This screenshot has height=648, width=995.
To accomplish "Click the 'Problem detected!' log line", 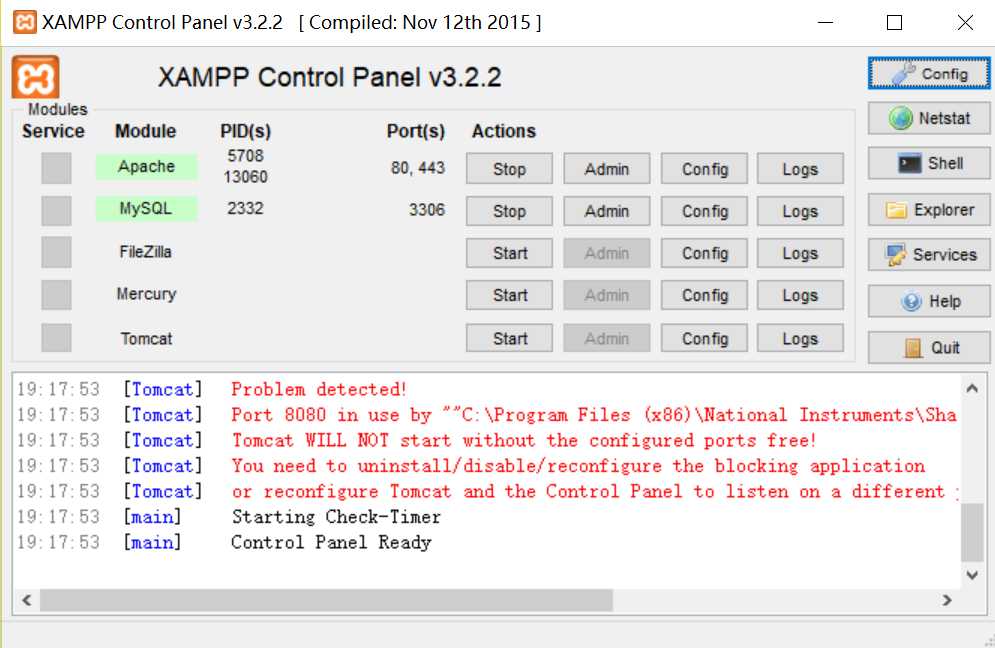I will pyautogui.click(x=319, y=389).
